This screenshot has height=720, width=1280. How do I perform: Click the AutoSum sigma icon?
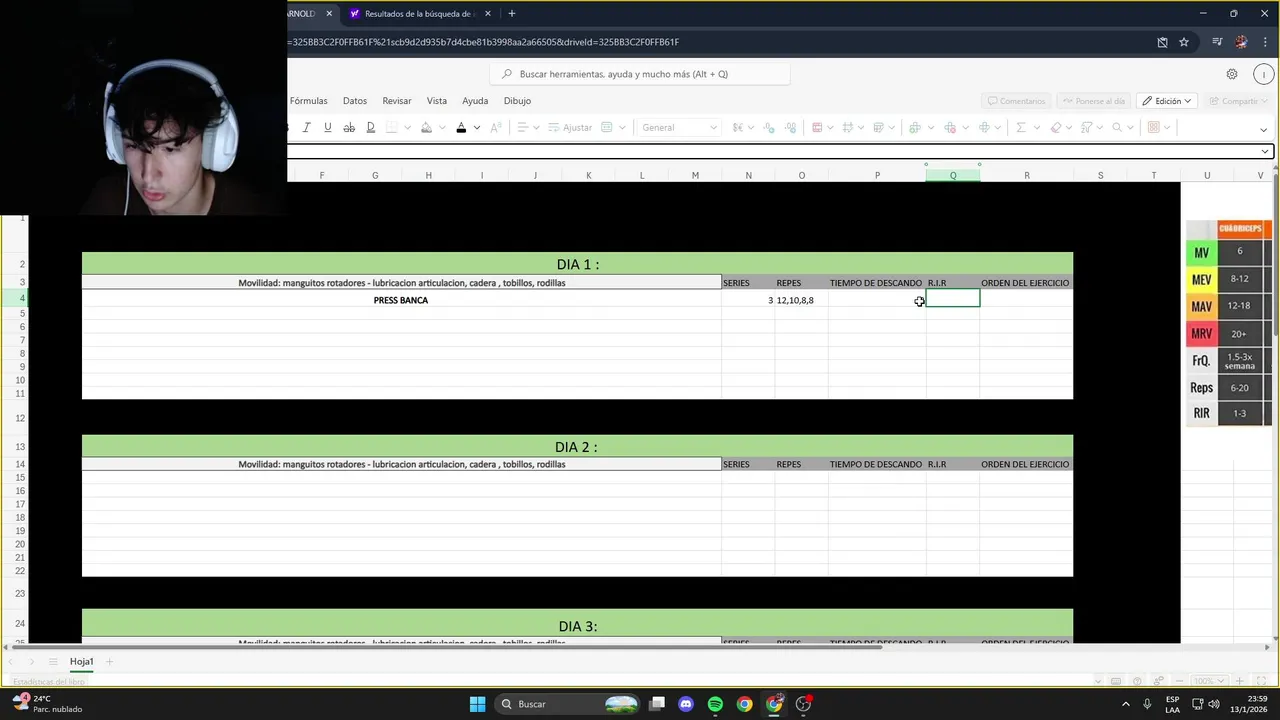point(1021,127)
